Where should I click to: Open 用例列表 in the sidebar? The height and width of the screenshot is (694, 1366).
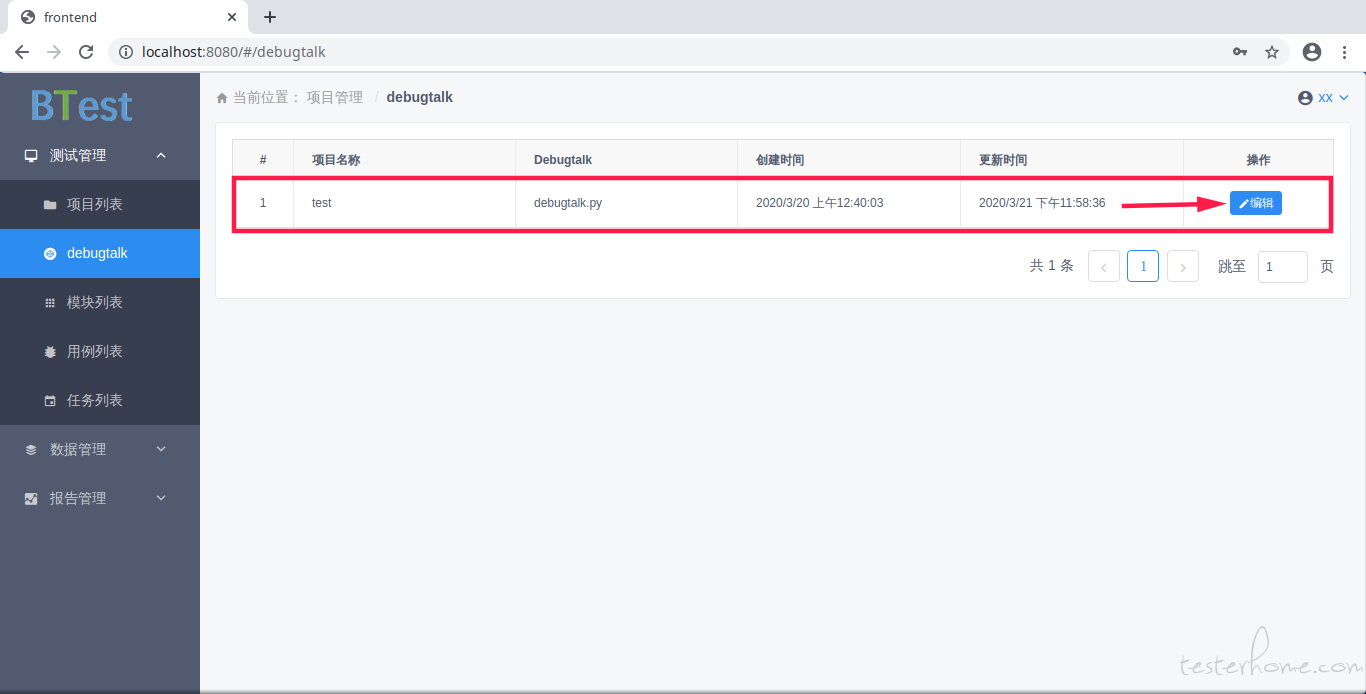coord(100,352)
